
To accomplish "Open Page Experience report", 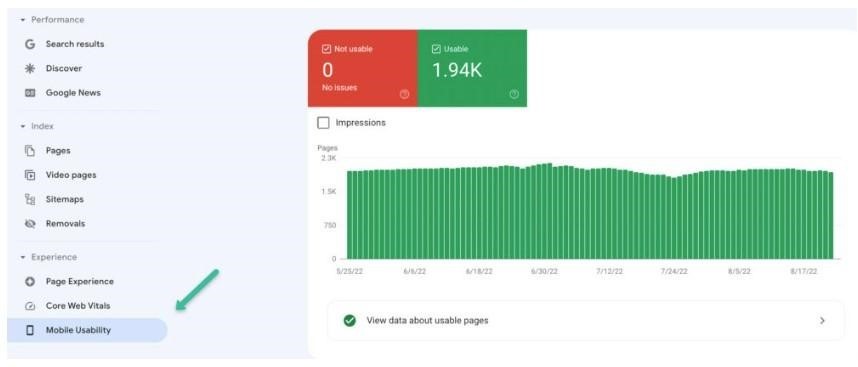I will coord(80,282).
